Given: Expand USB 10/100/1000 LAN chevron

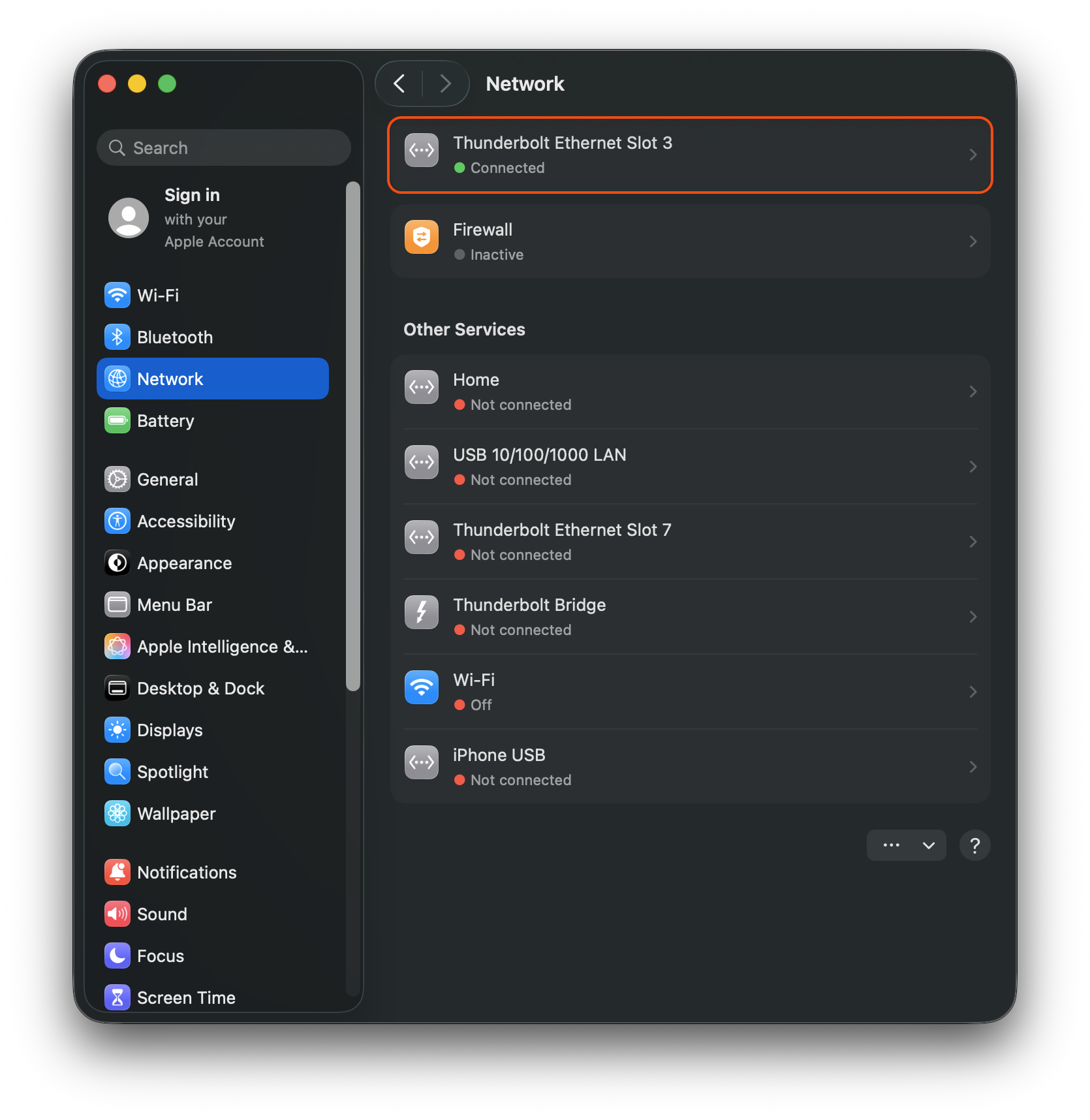Looking at the screenshot, I should [x=973, y=467].
